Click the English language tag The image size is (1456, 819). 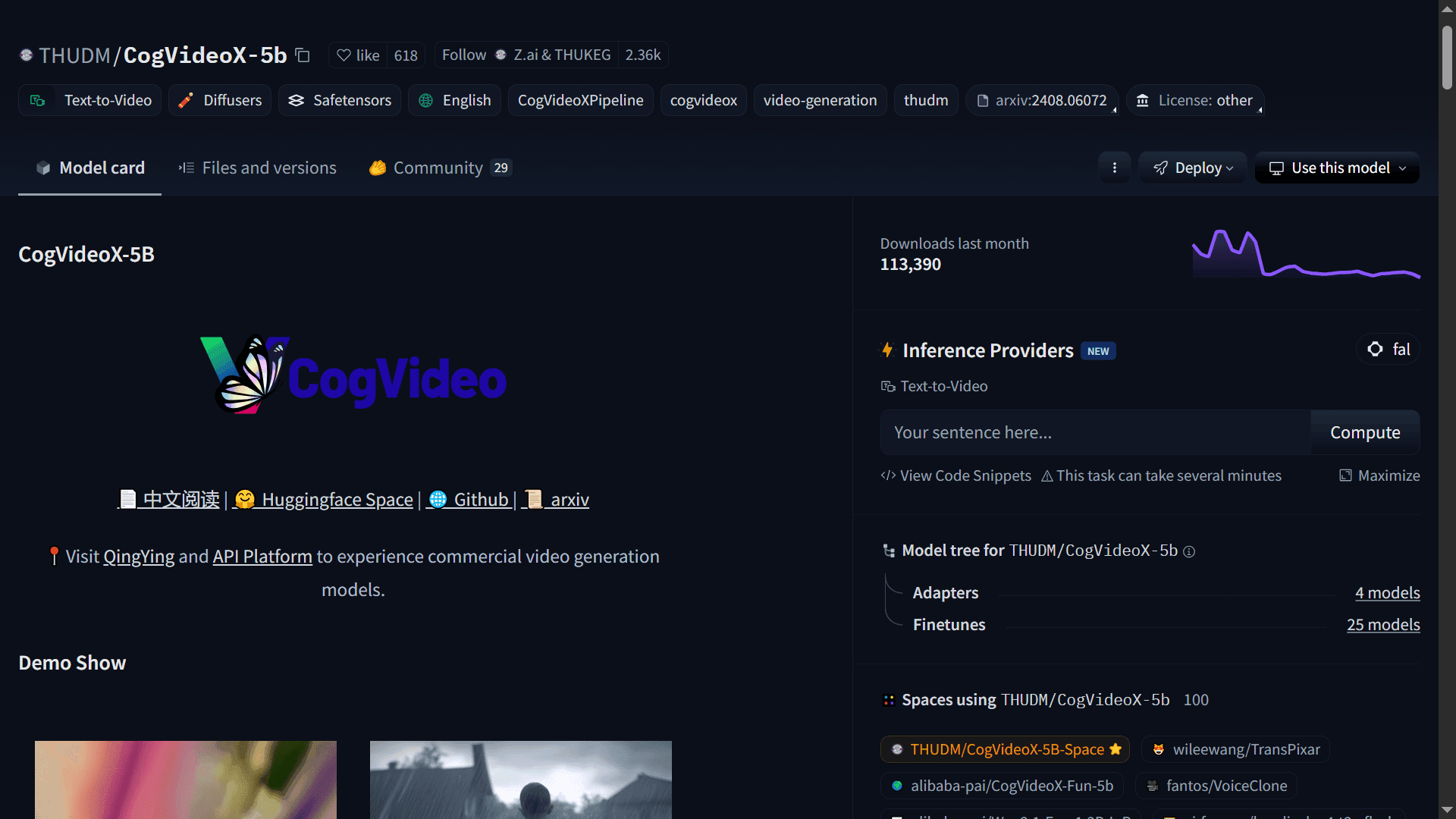click(x=454, y=99)
